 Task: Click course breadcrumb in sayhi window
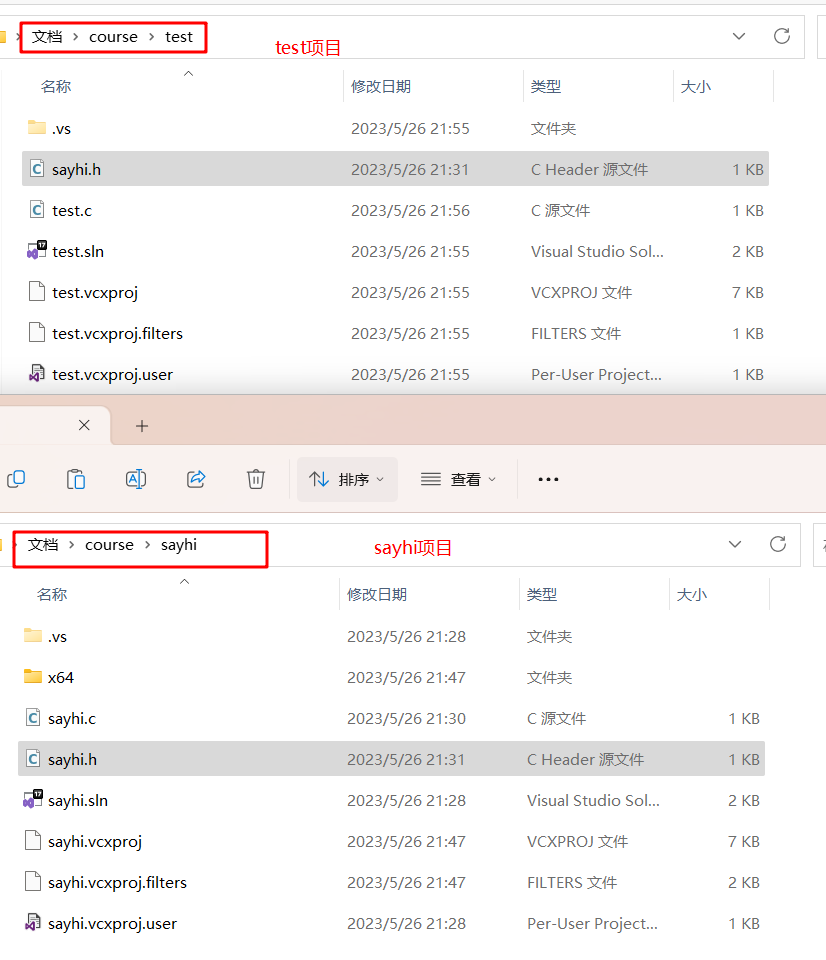point(109,544)
